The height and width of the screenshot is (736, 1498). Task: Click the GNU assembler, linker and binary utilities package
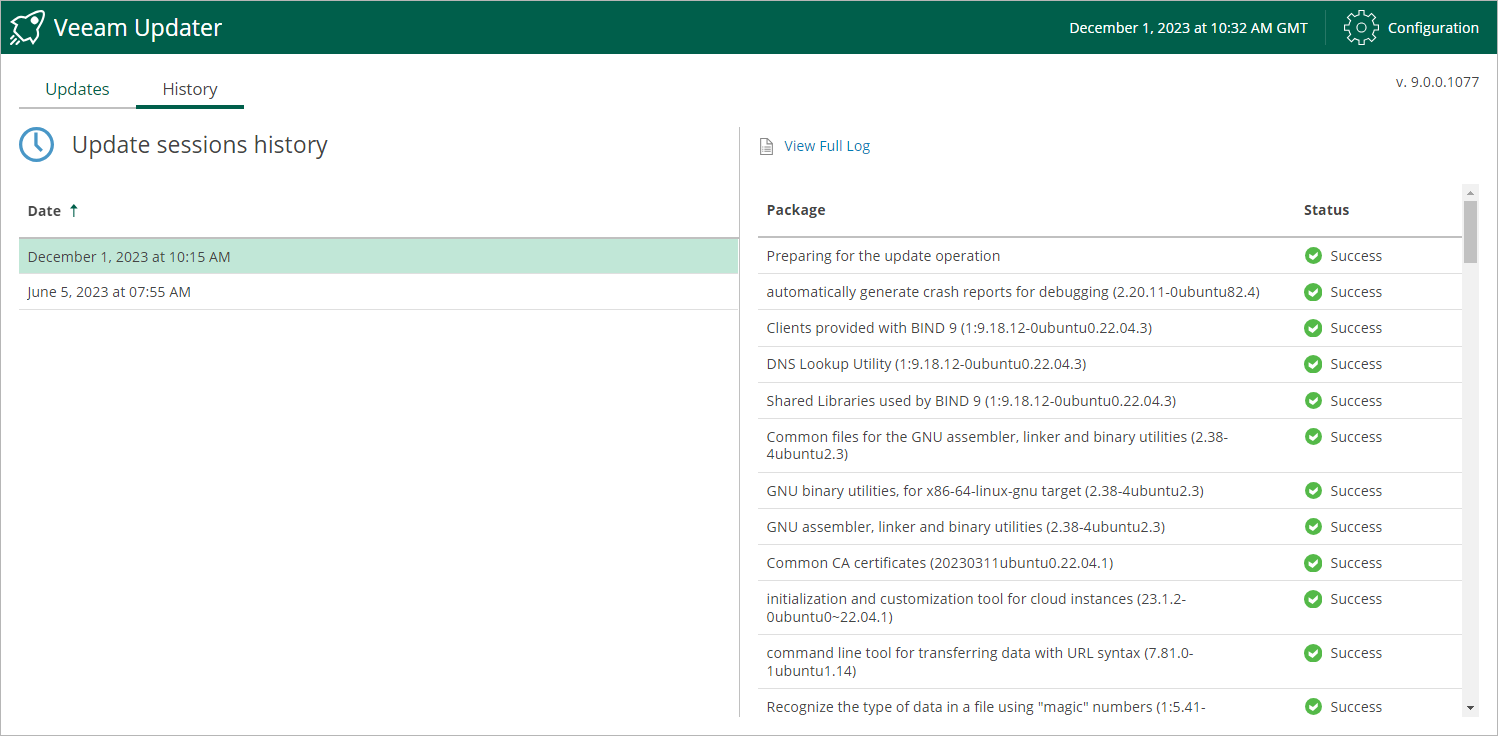965,527
